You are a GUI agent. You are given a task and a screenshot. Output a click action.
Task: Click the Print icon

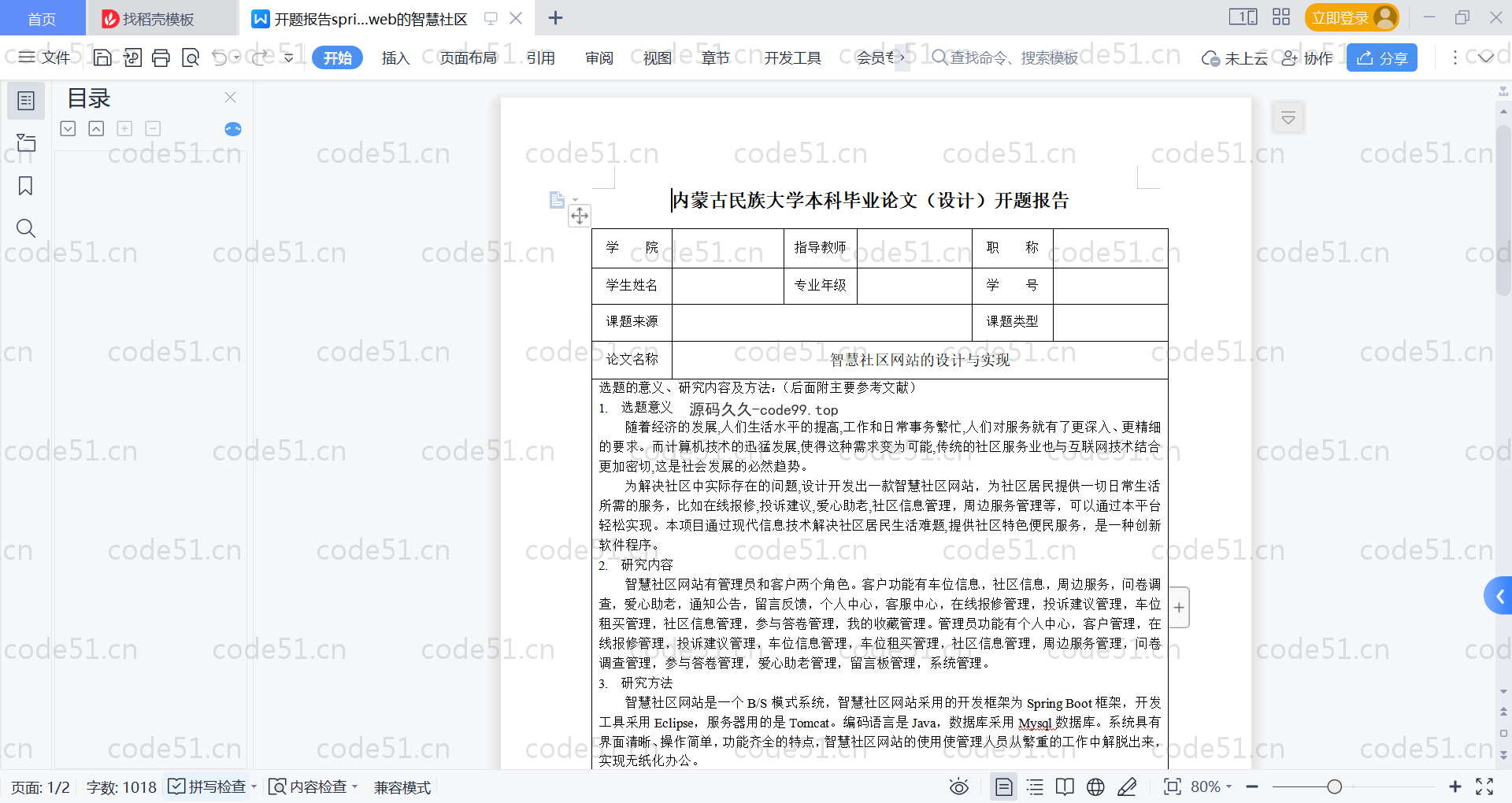pyautogui.click(x=161, y=57)
